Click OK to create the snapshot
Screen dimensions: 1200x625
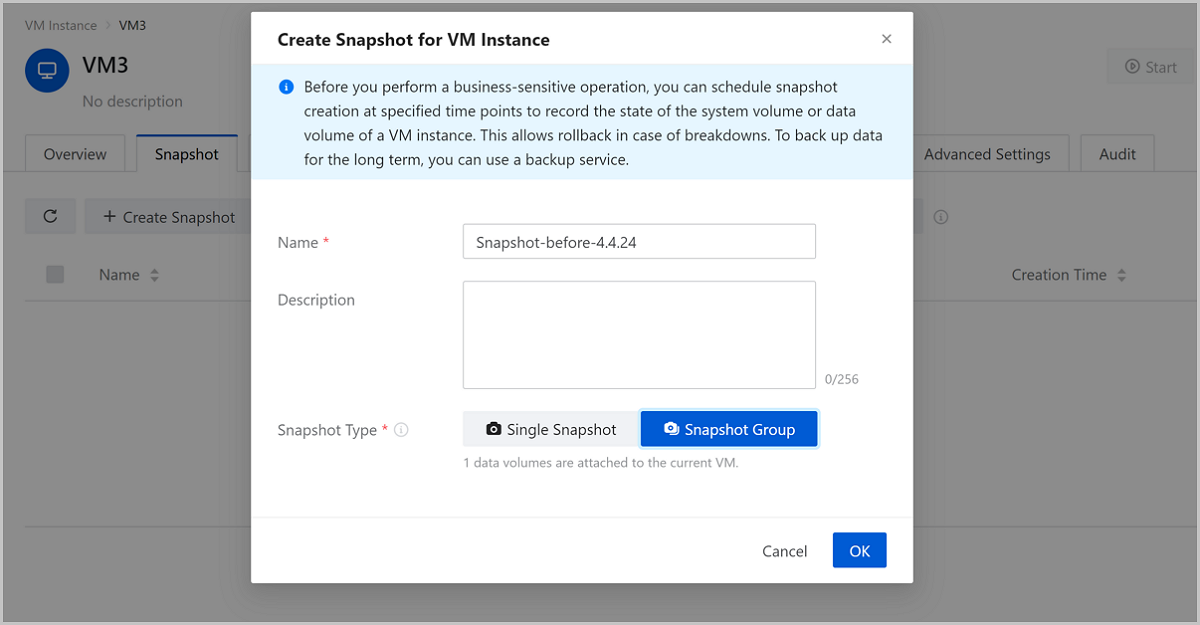[x=859, y=551]
